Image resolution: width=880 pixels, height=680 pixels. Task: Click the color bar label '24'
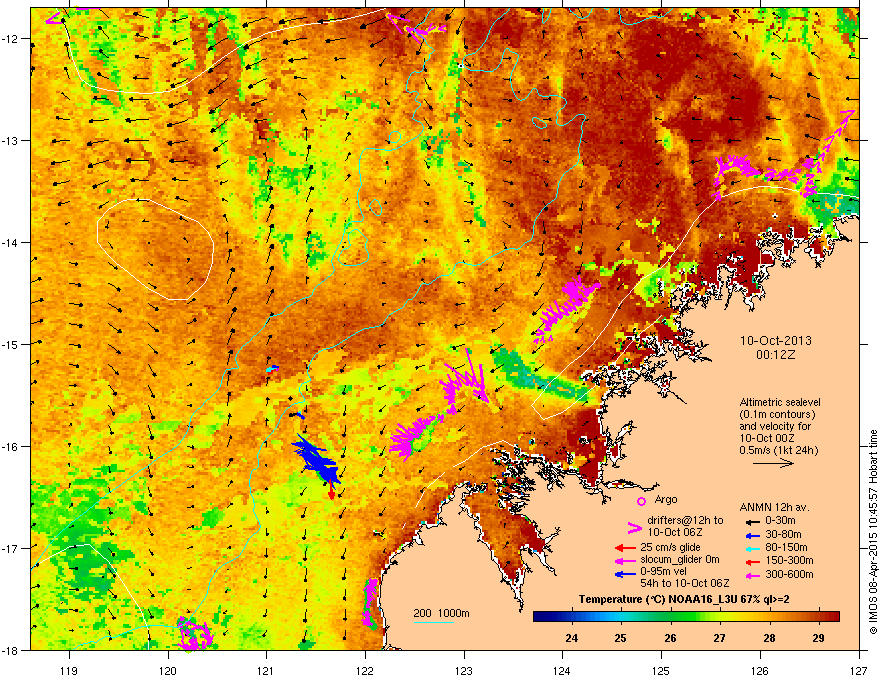coord(572,638)
